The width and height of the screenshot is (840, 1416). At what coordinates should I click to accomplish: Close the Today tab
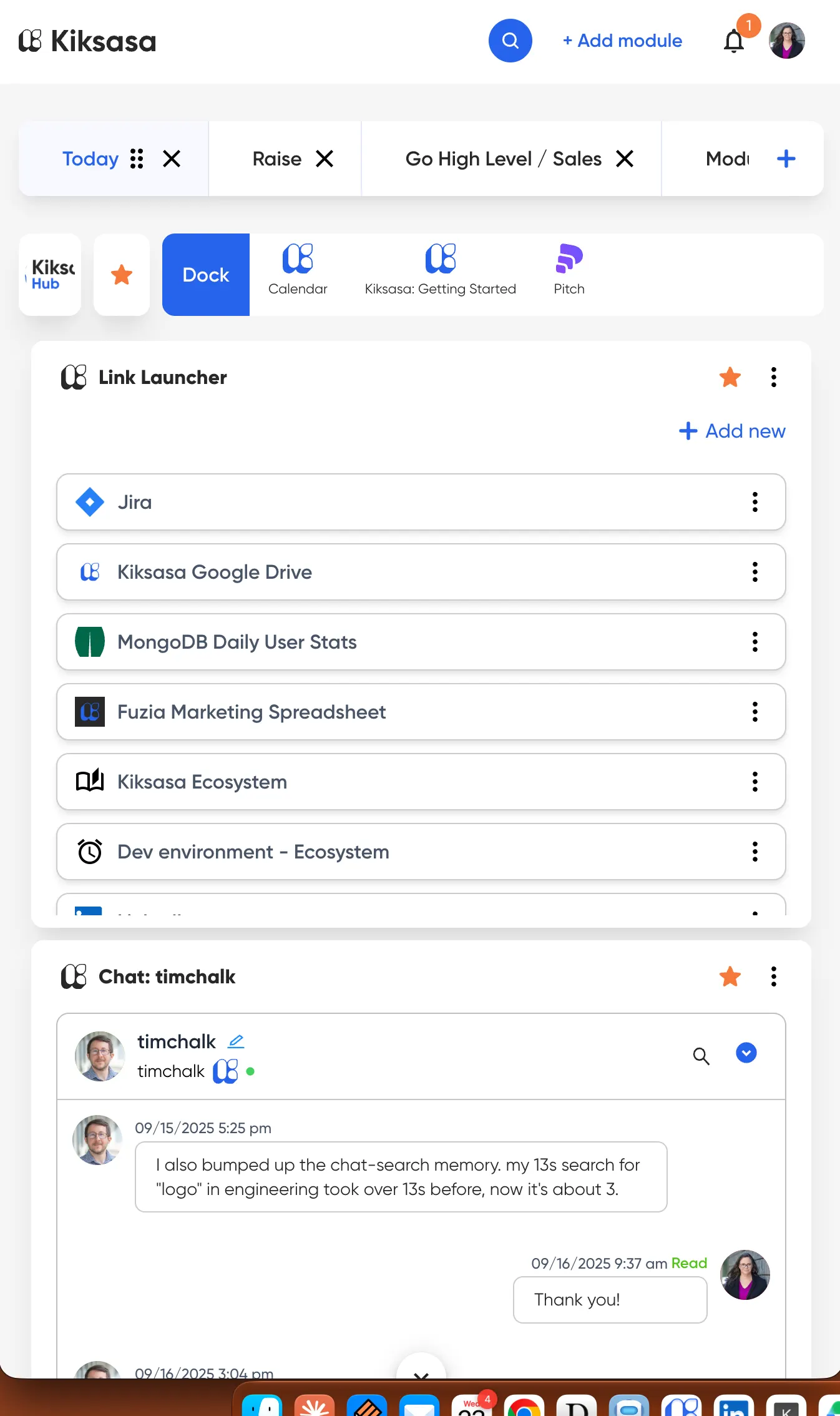[172, 159]
